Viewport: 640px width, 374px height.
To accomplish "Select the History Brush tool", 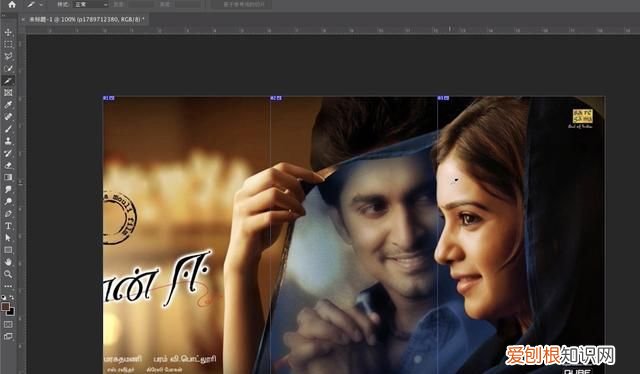I will 8,153.
